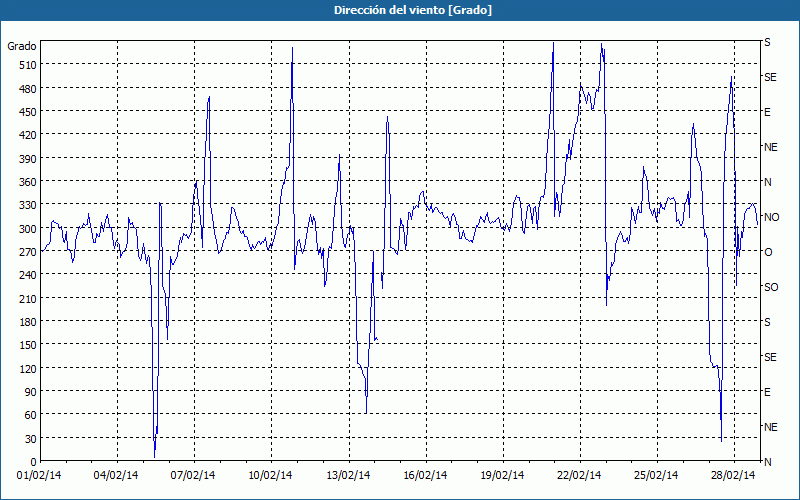Image resolution: width=800 pixels, height=500 pixels.
Task: Click the 'SO' compass label on right axis
Action: [x=771, y=287]
